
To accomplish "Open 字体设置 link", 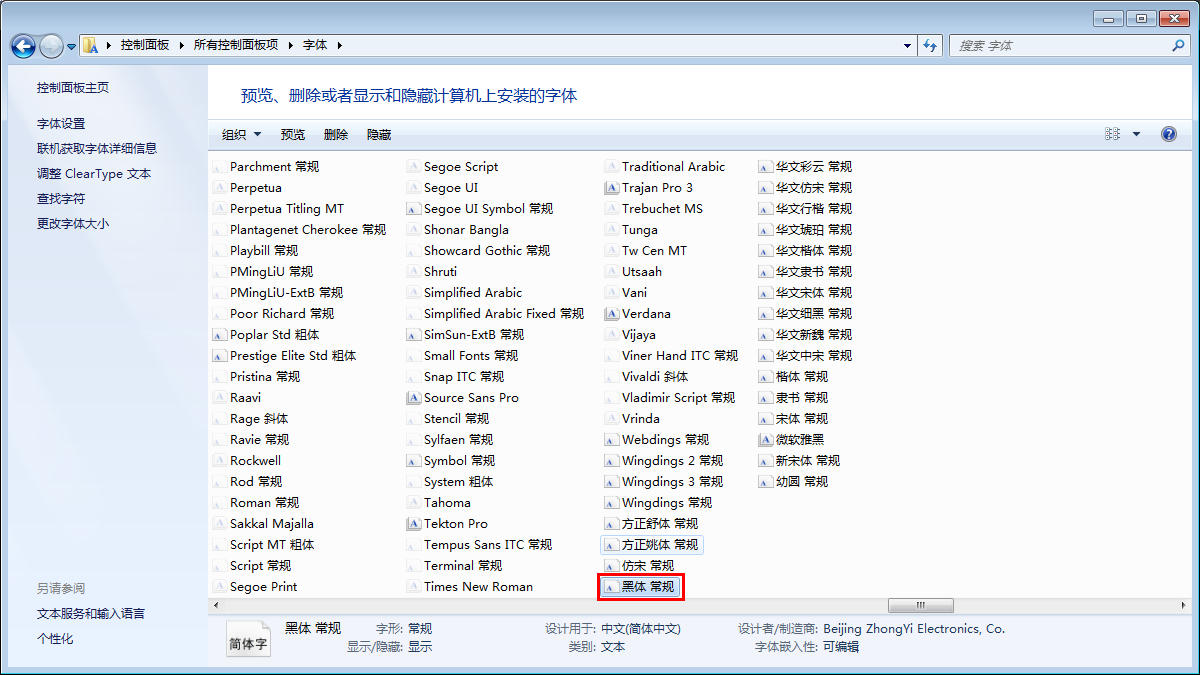I will pos(61,124).
